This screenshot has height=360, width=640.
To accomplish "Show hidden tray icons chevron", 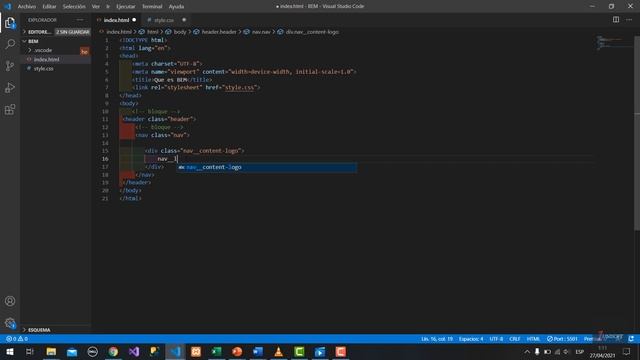I will [x=527, y=351].
